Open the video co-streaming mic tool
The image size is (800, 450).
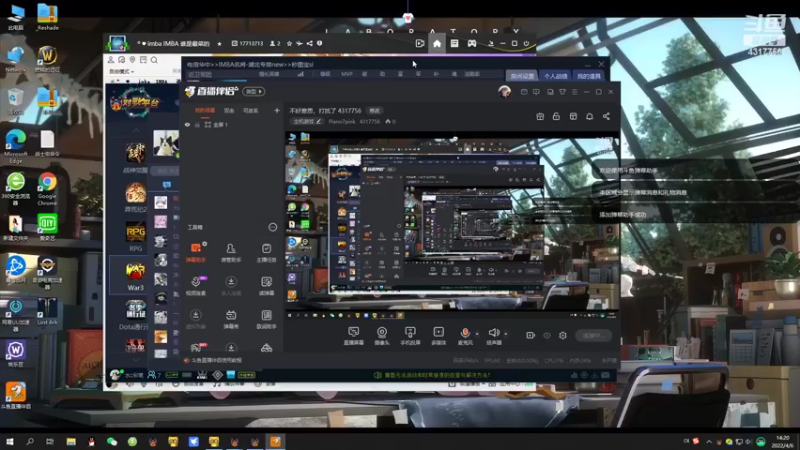[196, 285]
